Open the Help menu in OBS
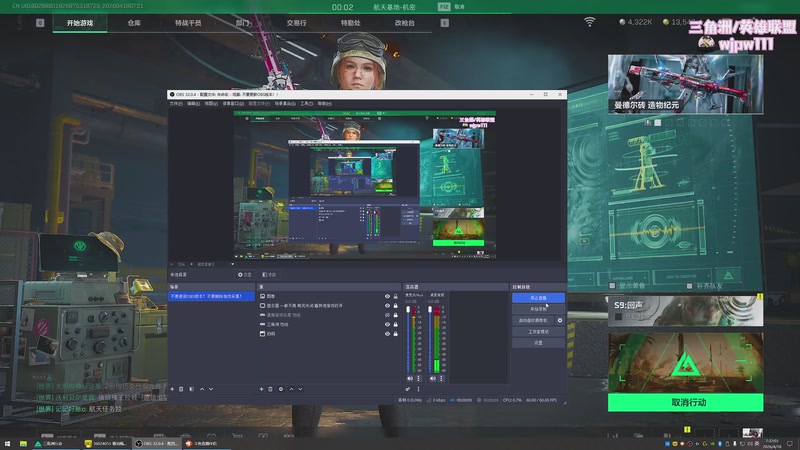The height and width of the screenshot is (450, 800). coord(324,104)
